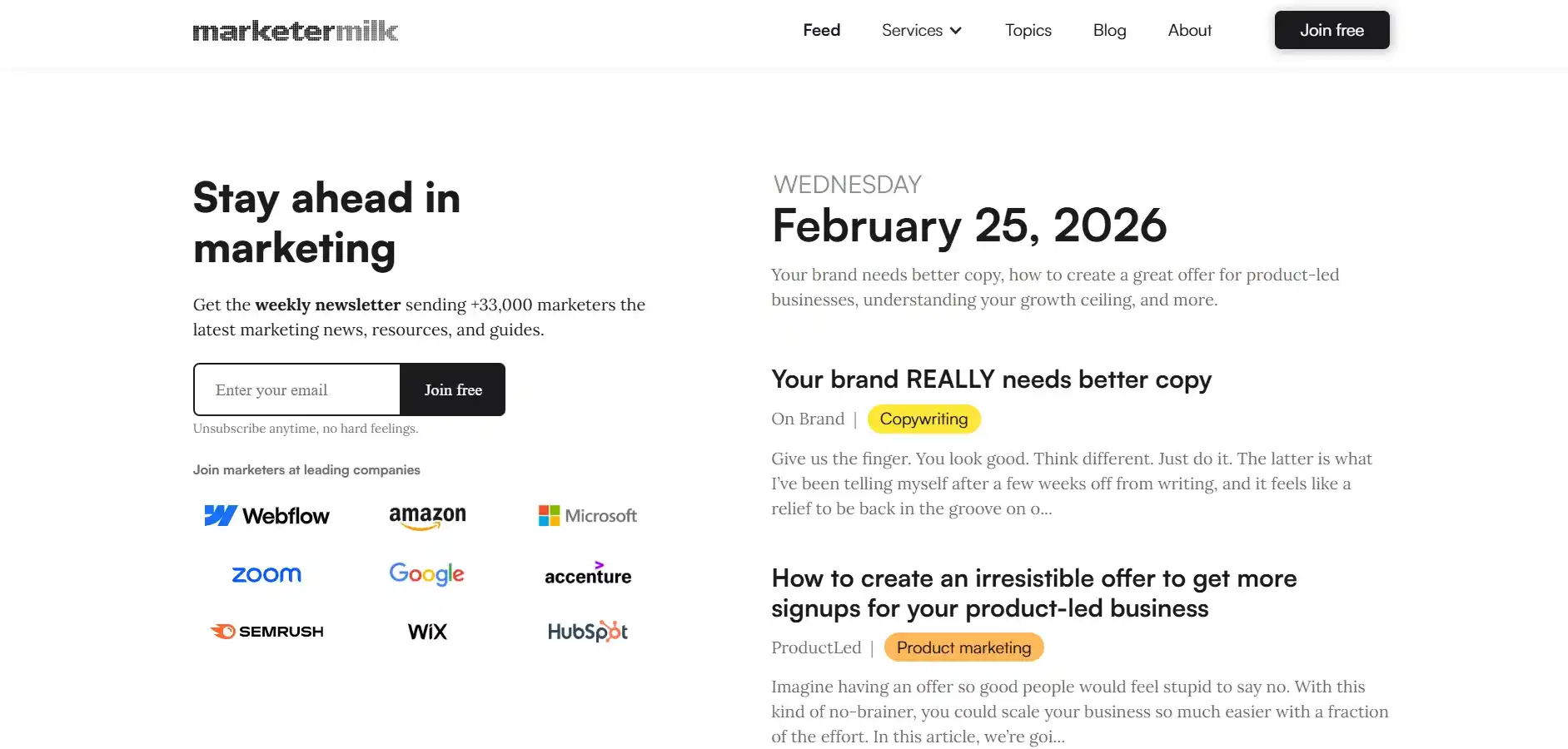Submit email with the form's Join free button
Image resolution: width=1568 pixels, height=749 pixels.
click(453, 389)
